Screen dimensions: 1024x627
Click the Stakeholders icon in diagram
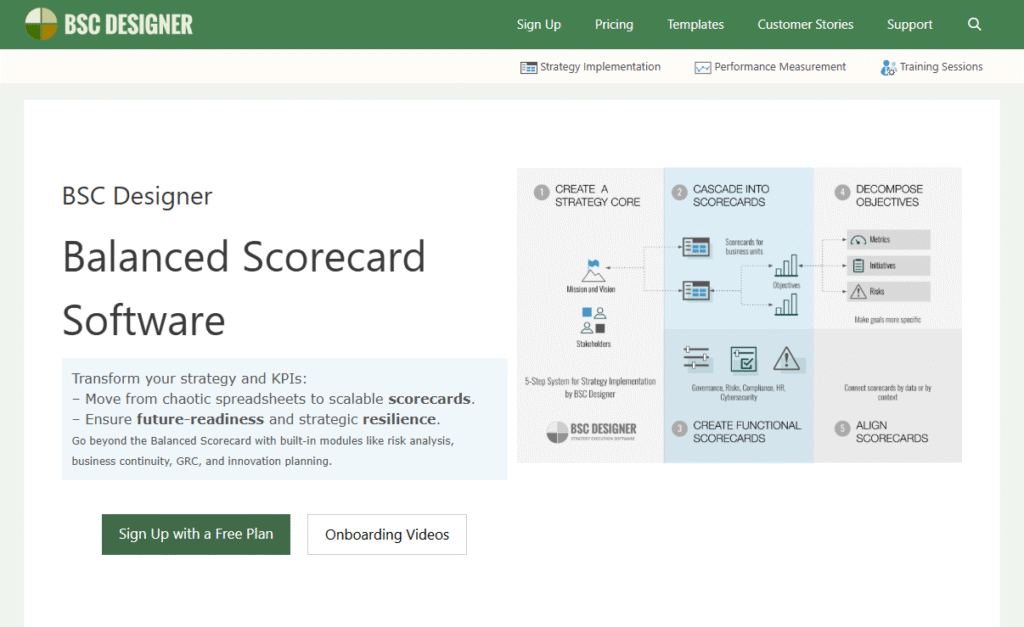click(x=594, y=321)
